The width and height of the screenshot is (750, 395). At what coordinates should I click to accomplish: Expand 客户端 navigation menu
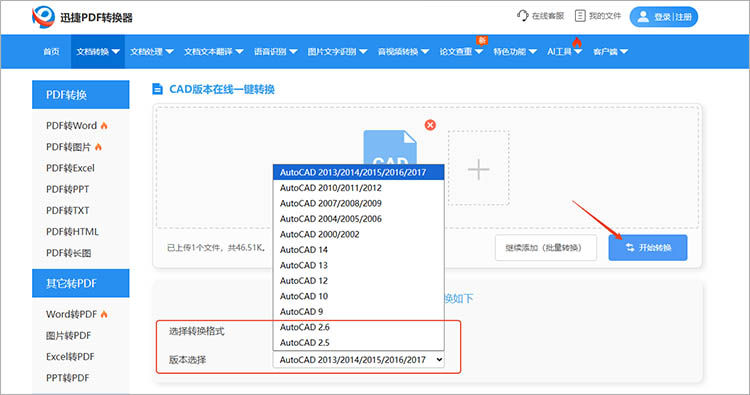610,52
